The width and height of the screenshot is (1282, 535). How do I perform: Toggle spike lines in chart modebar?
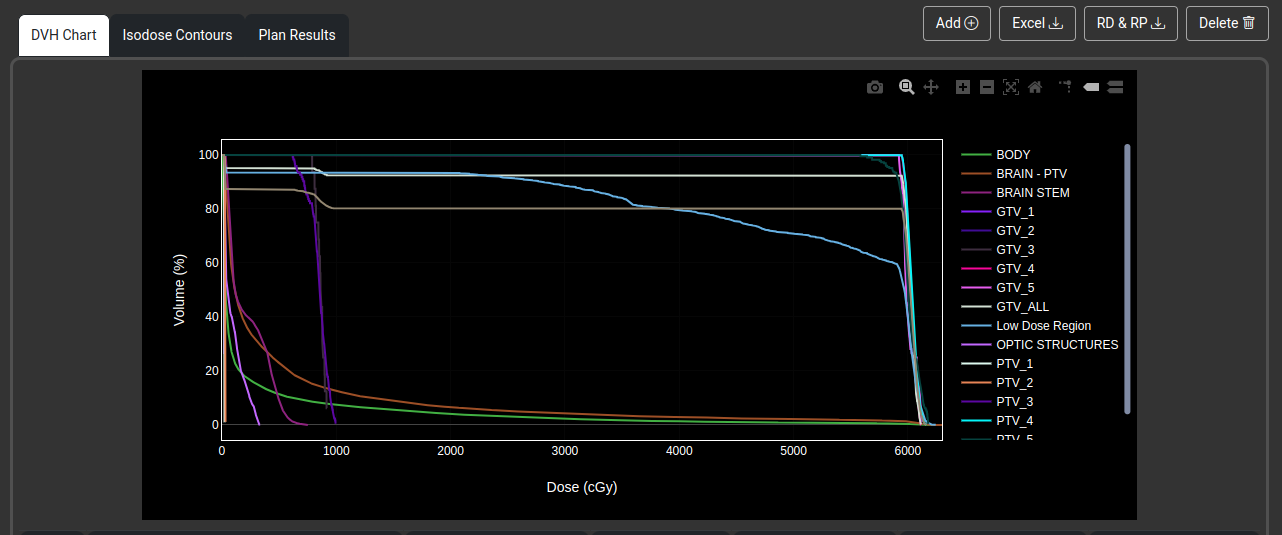coord(1066,88)
